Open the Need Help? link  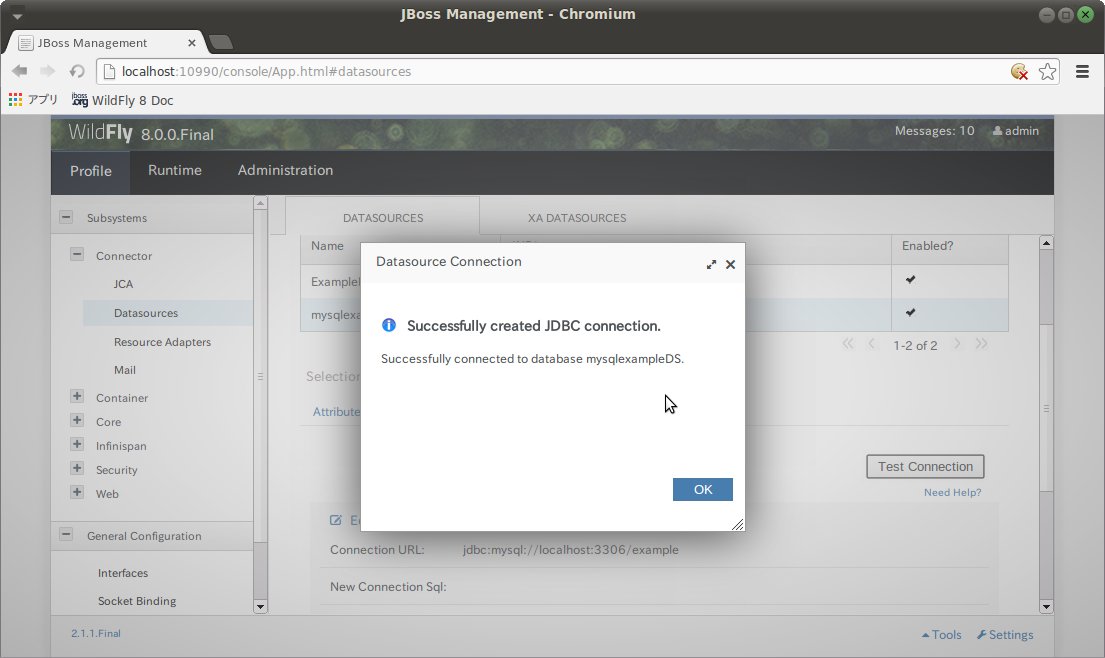click(x=952, y=492)
